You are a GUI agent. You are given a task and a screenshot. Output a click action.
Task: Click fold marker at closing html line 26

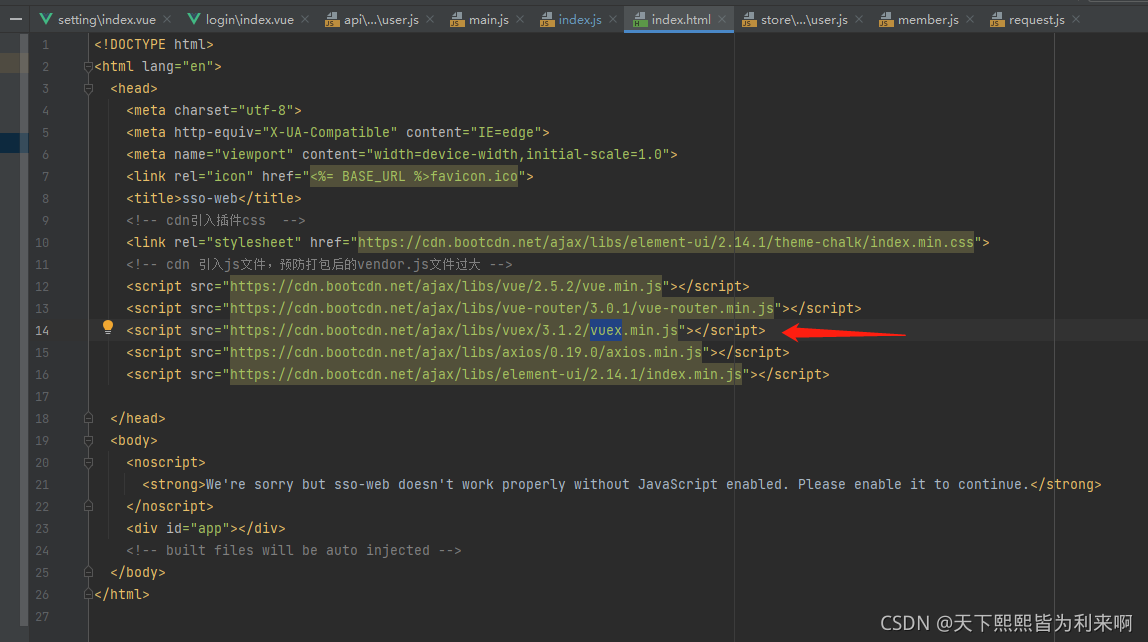[x=88, y=594]
